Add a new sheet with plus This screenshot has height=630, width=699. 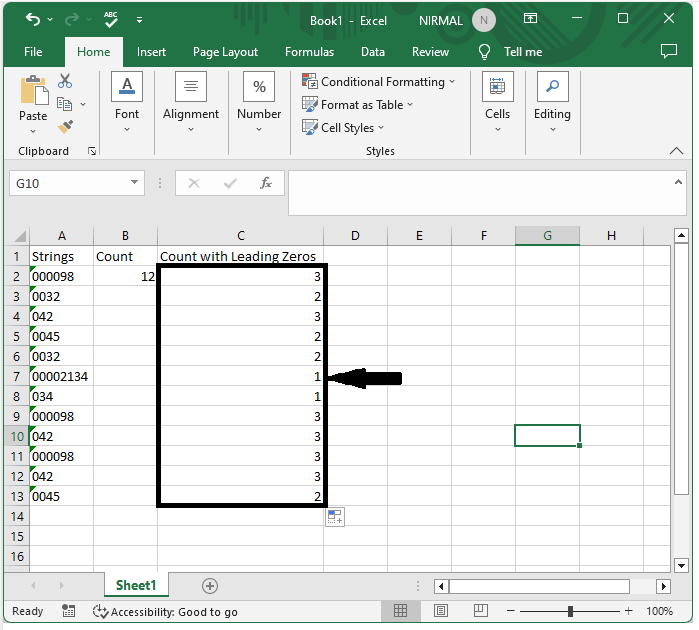[x=210, y=586]
